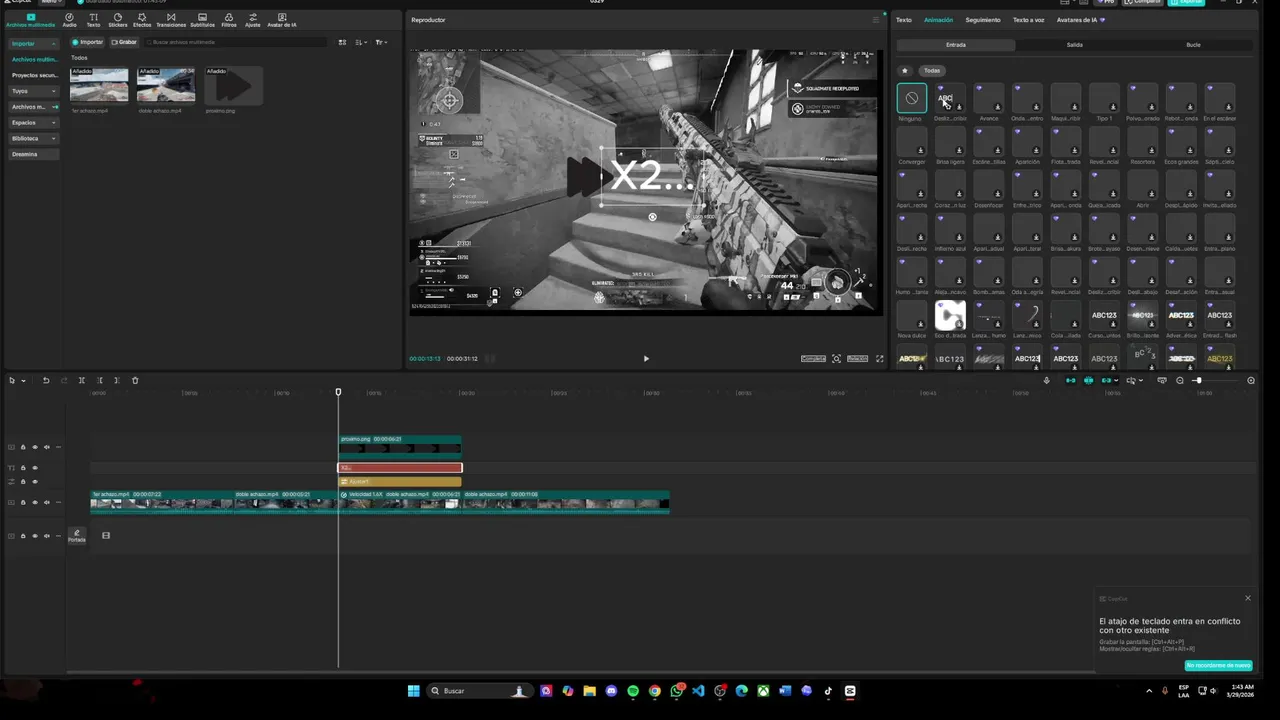The width and height of the screenshot is (1280, 720).
Task: Lock the proximo.png overlay track
Action: (x=23, y=447)
